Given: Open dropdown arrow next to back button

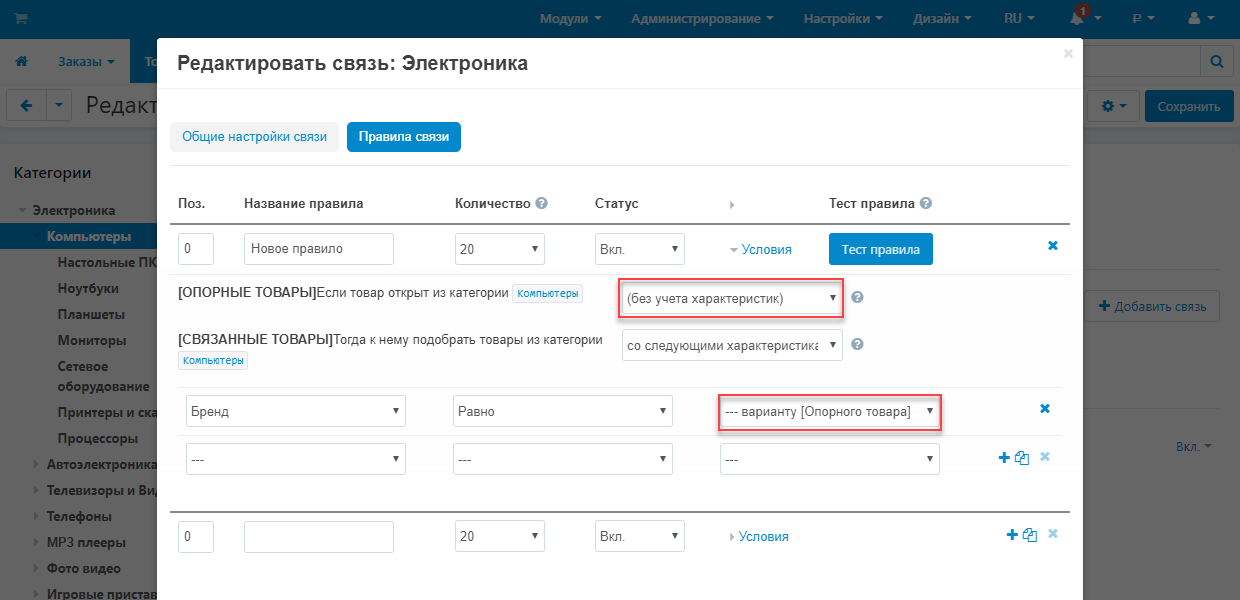Looking at the screenshot, I should click(59, 106).
